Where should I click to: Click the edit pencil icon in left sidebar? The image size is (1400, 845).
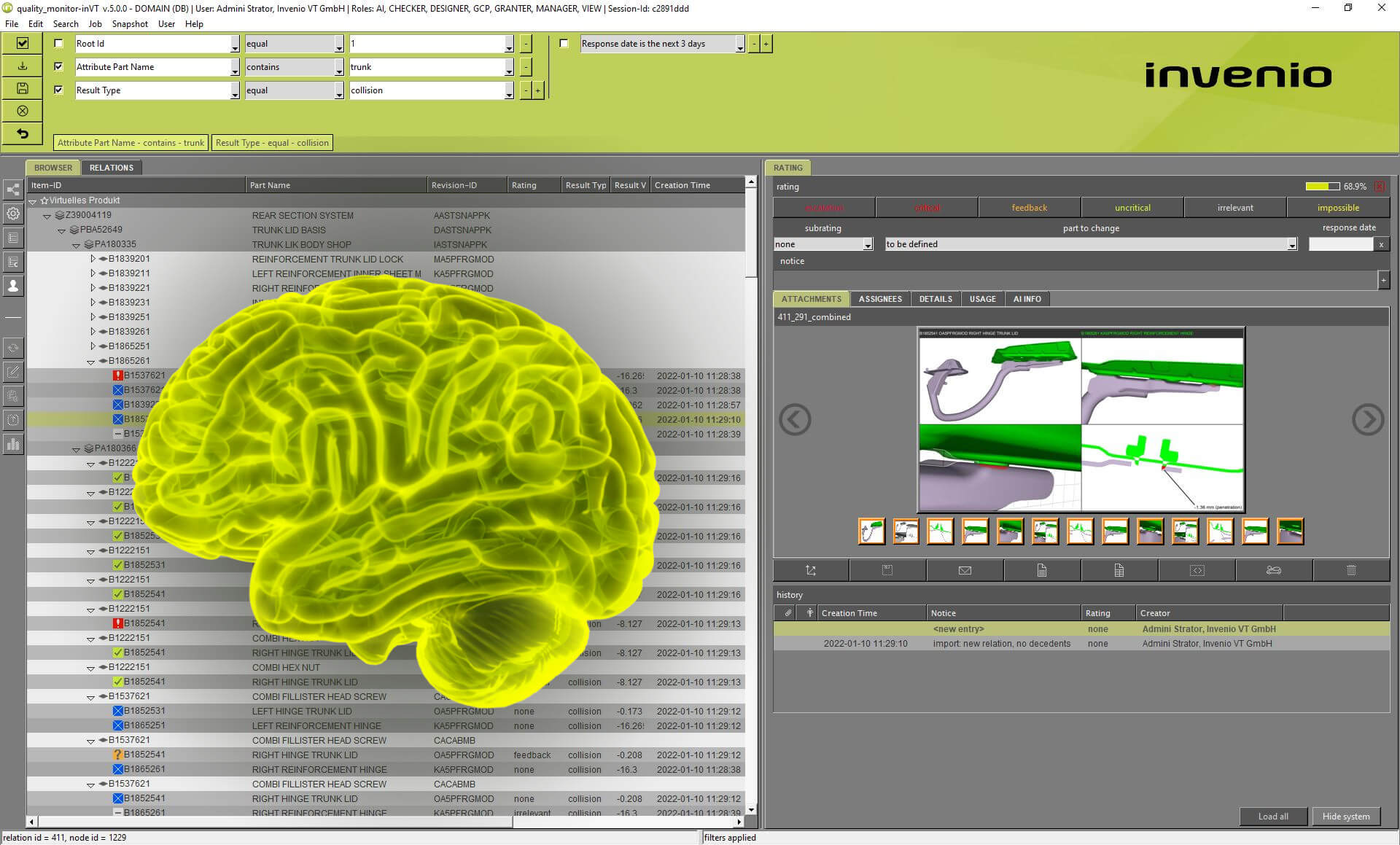click(x=13, y=372)
